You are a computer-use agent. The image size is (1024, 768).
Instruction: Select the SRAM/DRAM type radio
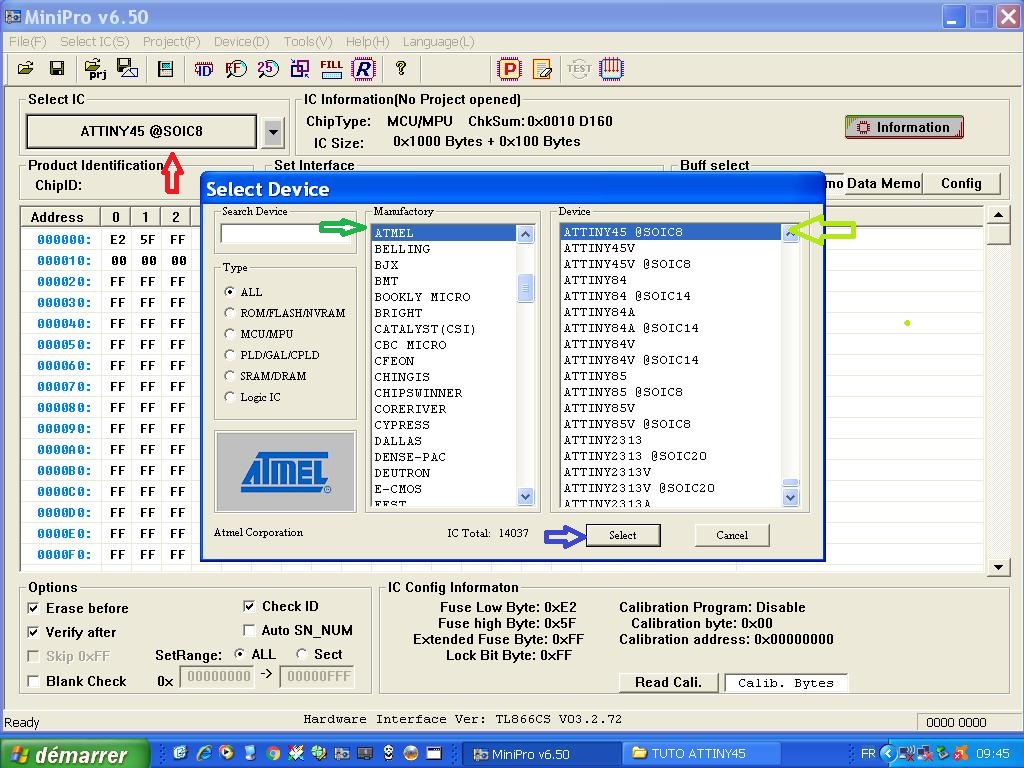(x=229, y=376)
